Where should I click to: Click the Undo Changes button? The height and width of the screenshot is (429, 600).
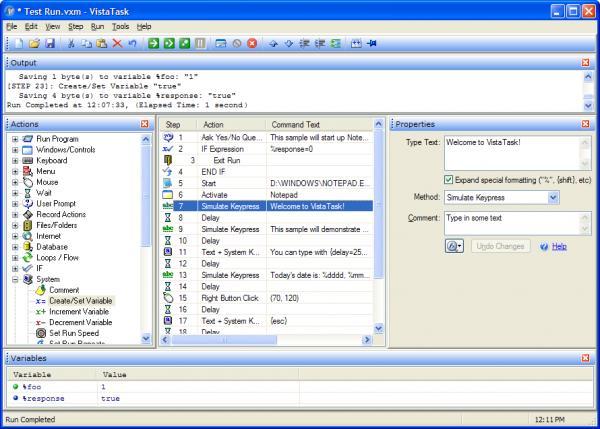tap(500, 245)
